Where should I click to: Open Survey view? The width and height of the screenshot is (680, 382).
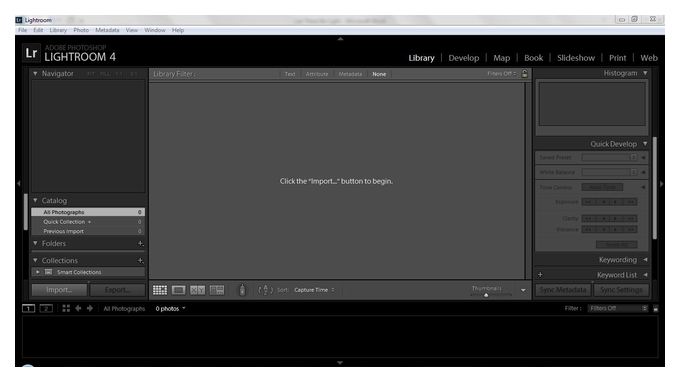point(217,290)
